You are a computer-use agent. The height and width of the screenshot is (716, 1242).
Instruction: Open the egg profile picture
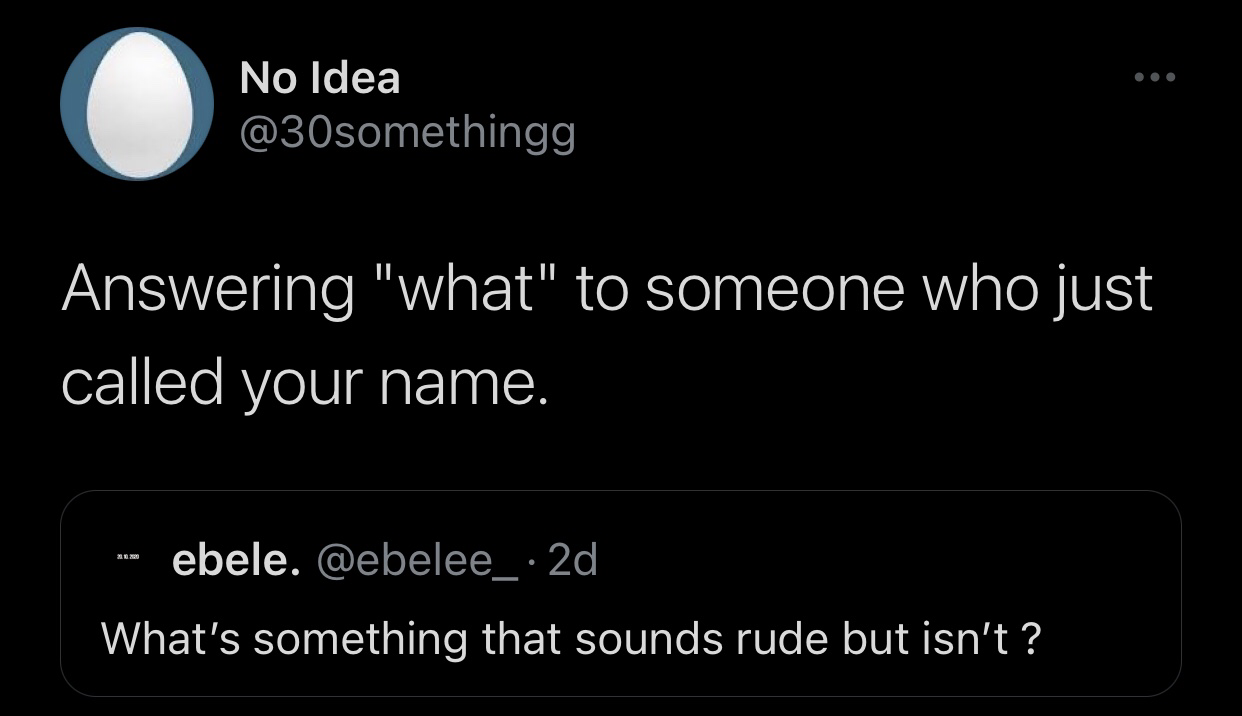(136, 104)
